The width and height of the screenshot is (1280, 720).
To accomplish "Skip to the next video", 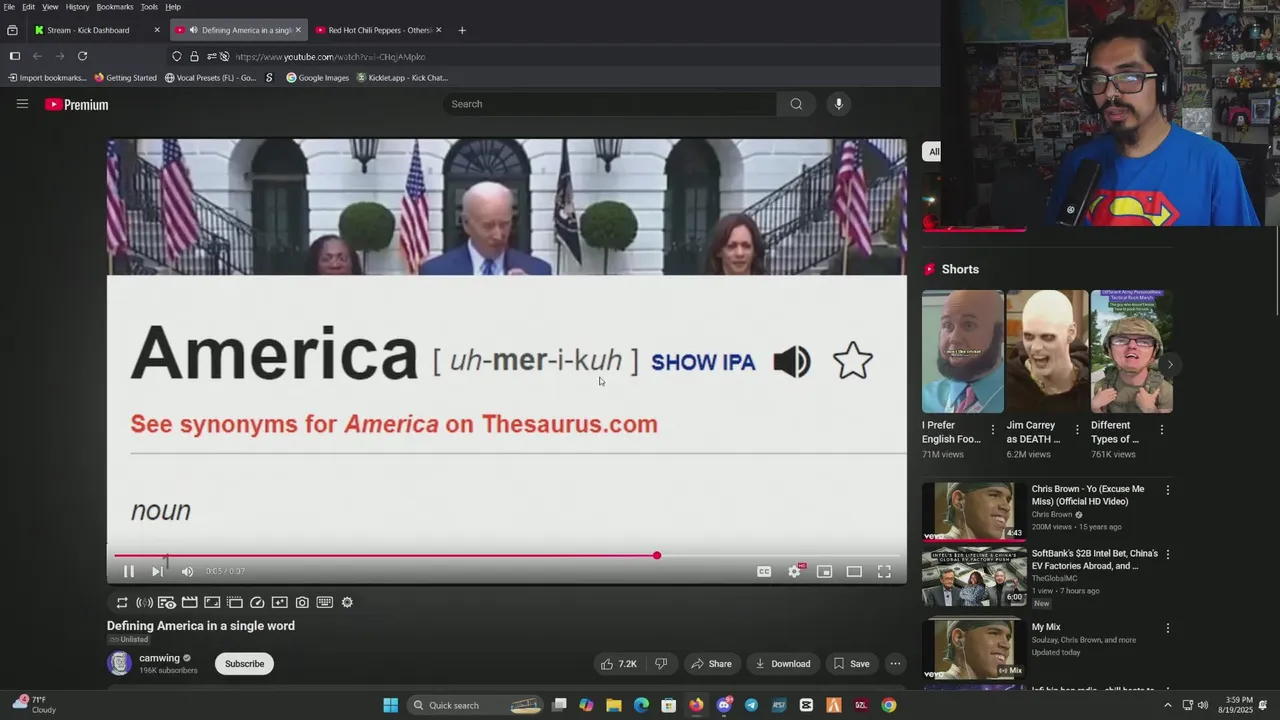I will coord(157,571).
